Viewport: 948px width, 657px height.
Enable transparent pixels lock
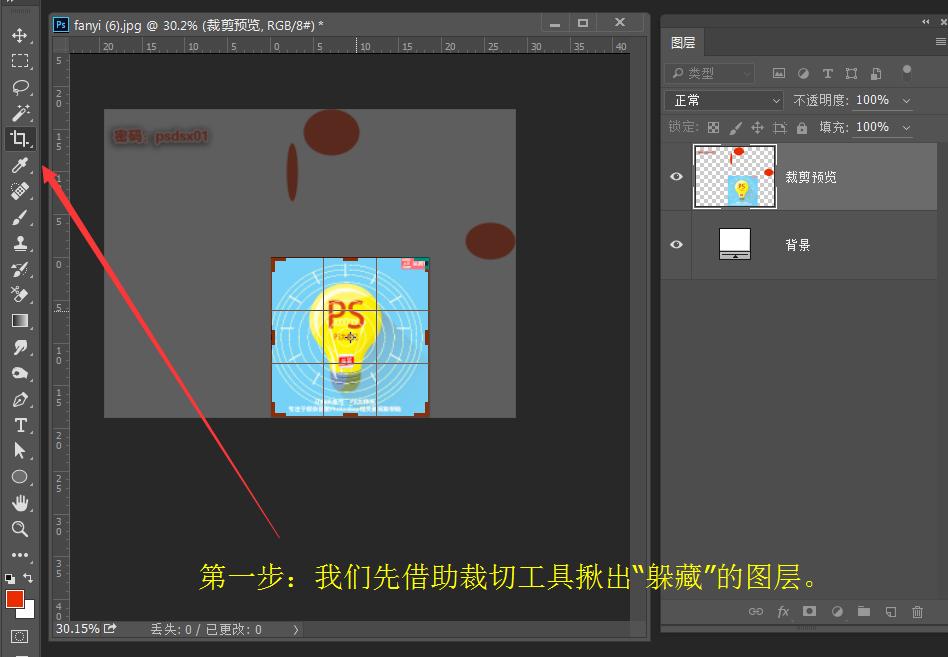pos(712,127)
